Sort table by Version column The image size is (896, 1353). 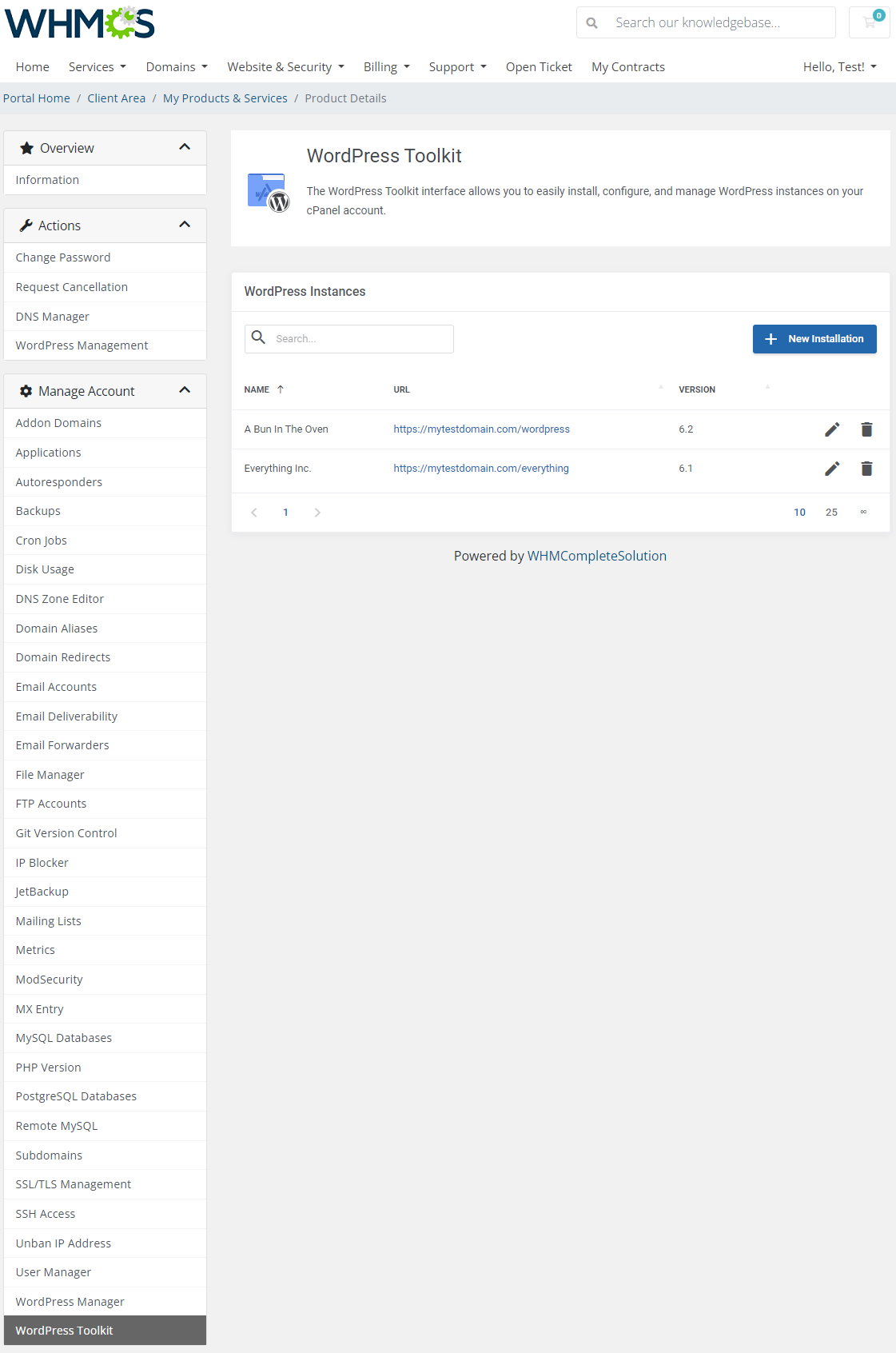(697, 389)
